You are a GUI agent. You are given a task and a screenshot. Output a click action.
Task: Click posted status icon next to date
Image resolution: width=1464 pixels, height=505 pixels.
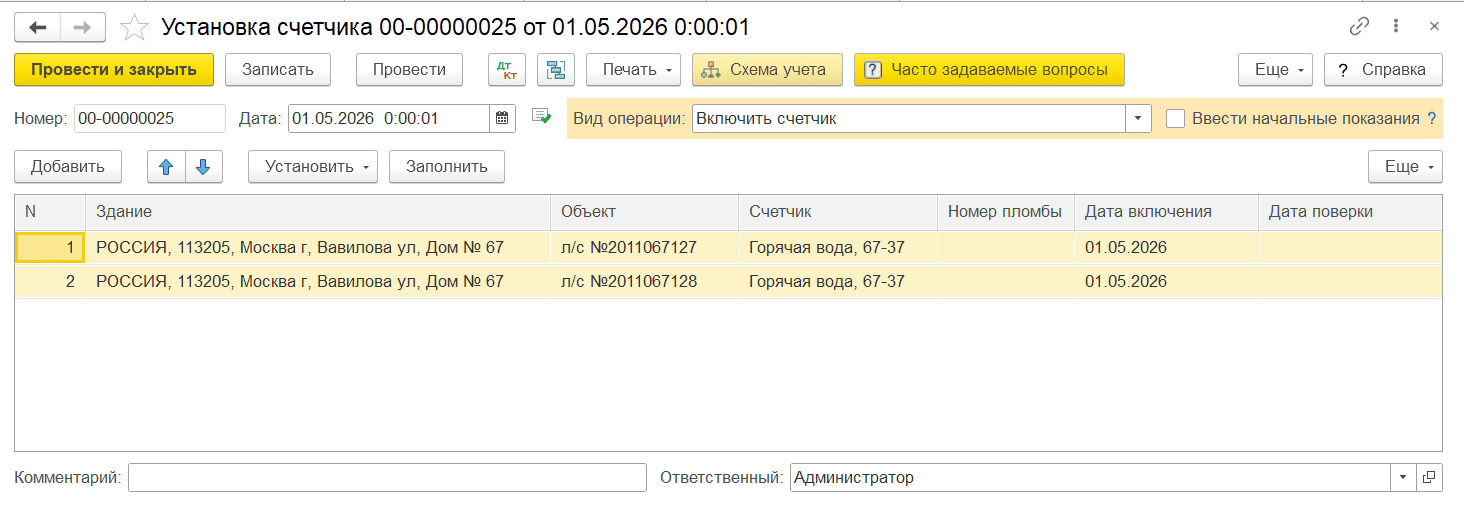tap(542, 117)
